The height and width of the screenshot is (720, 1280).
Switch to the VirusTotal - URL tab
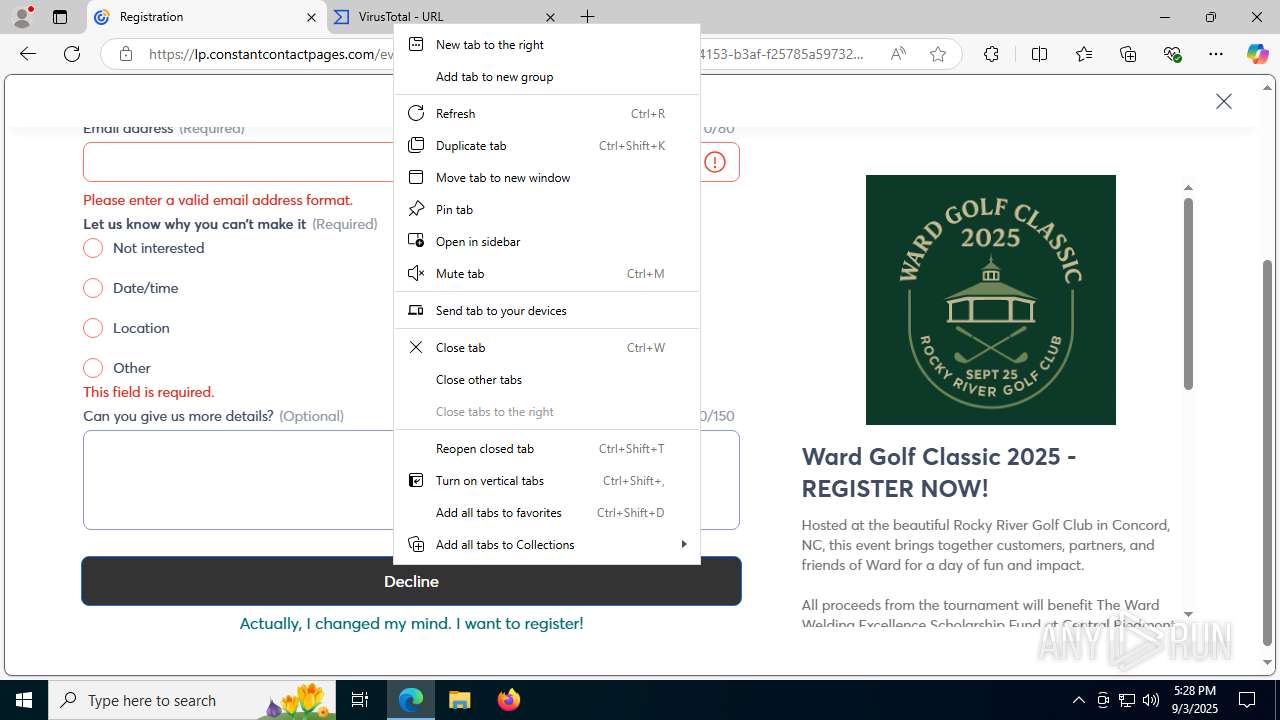pos(447,17)
